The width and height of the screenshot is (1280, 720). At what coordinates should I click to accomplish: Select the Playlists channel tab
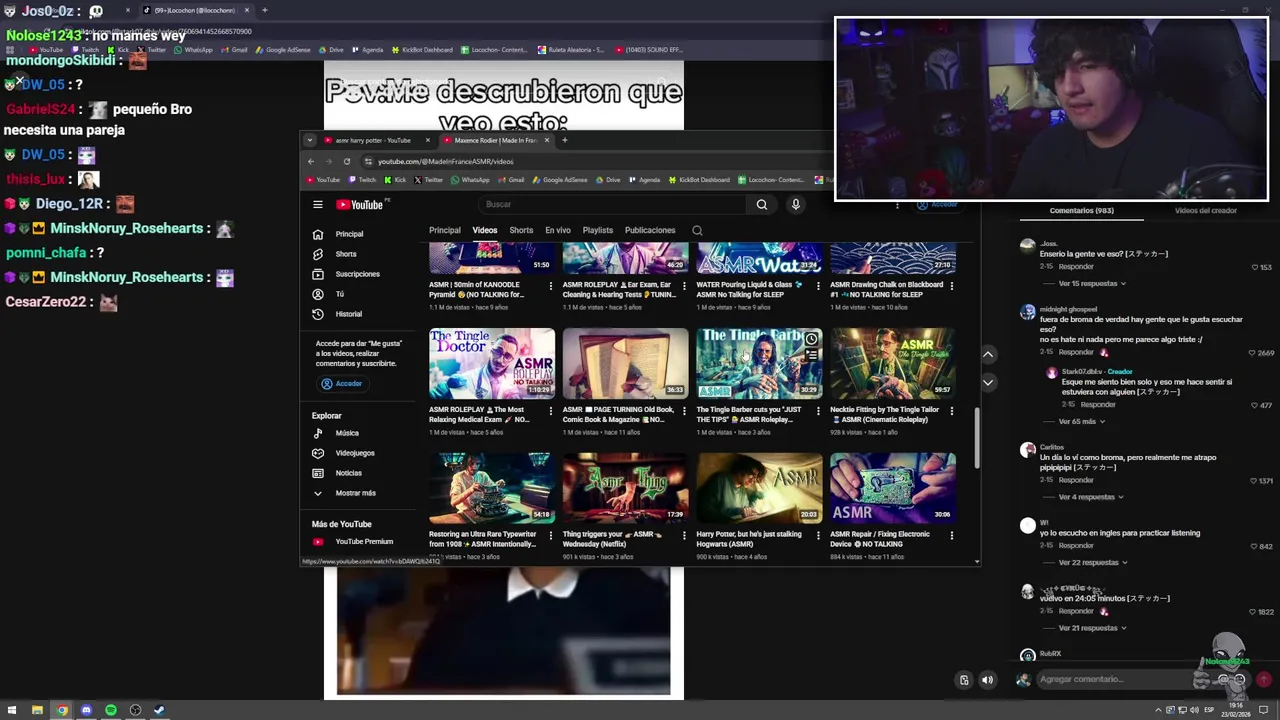598,231
